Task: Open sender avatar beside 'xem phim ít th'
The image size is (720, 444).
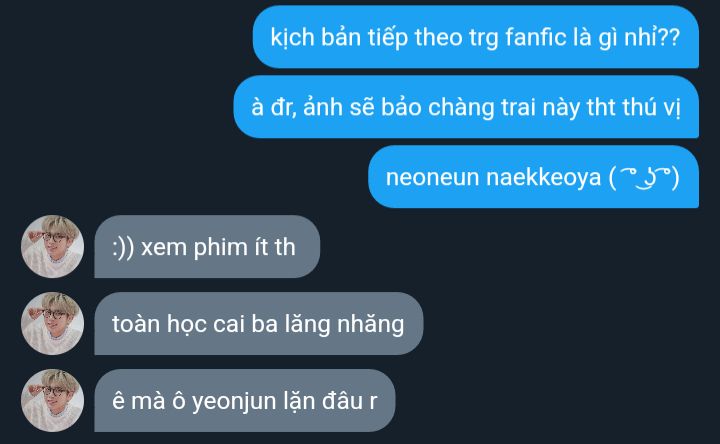Action: pyautogui.click(x=52, y=247)
